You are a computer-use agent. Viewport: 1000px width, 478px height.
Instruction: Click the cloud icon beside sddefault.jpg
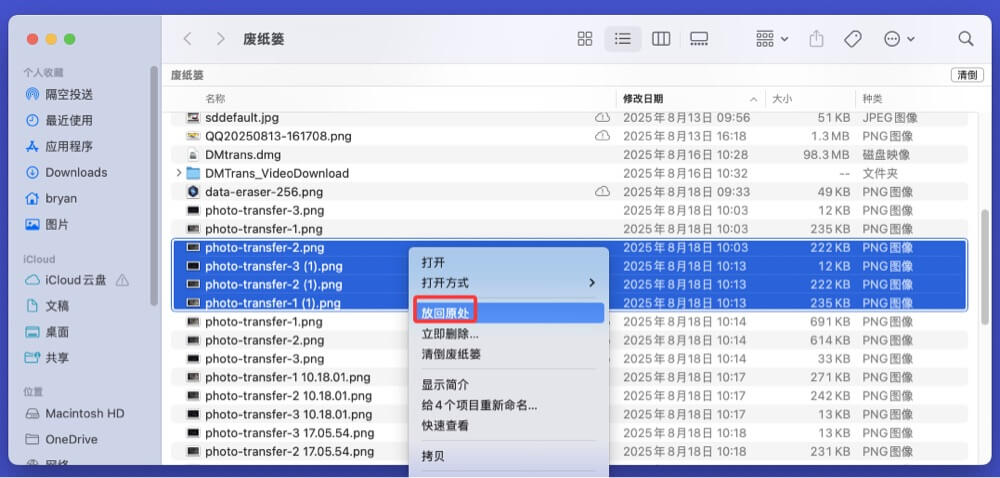point(602,118)
